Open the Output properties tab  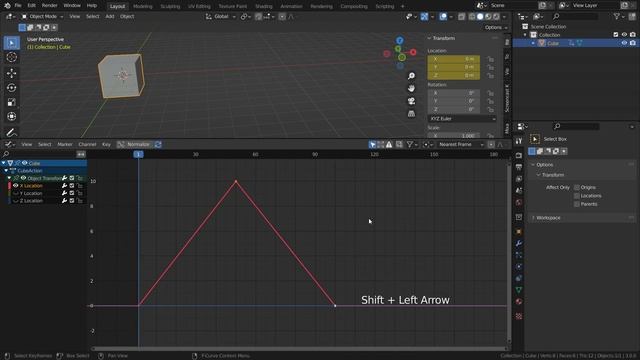point(519,167)
